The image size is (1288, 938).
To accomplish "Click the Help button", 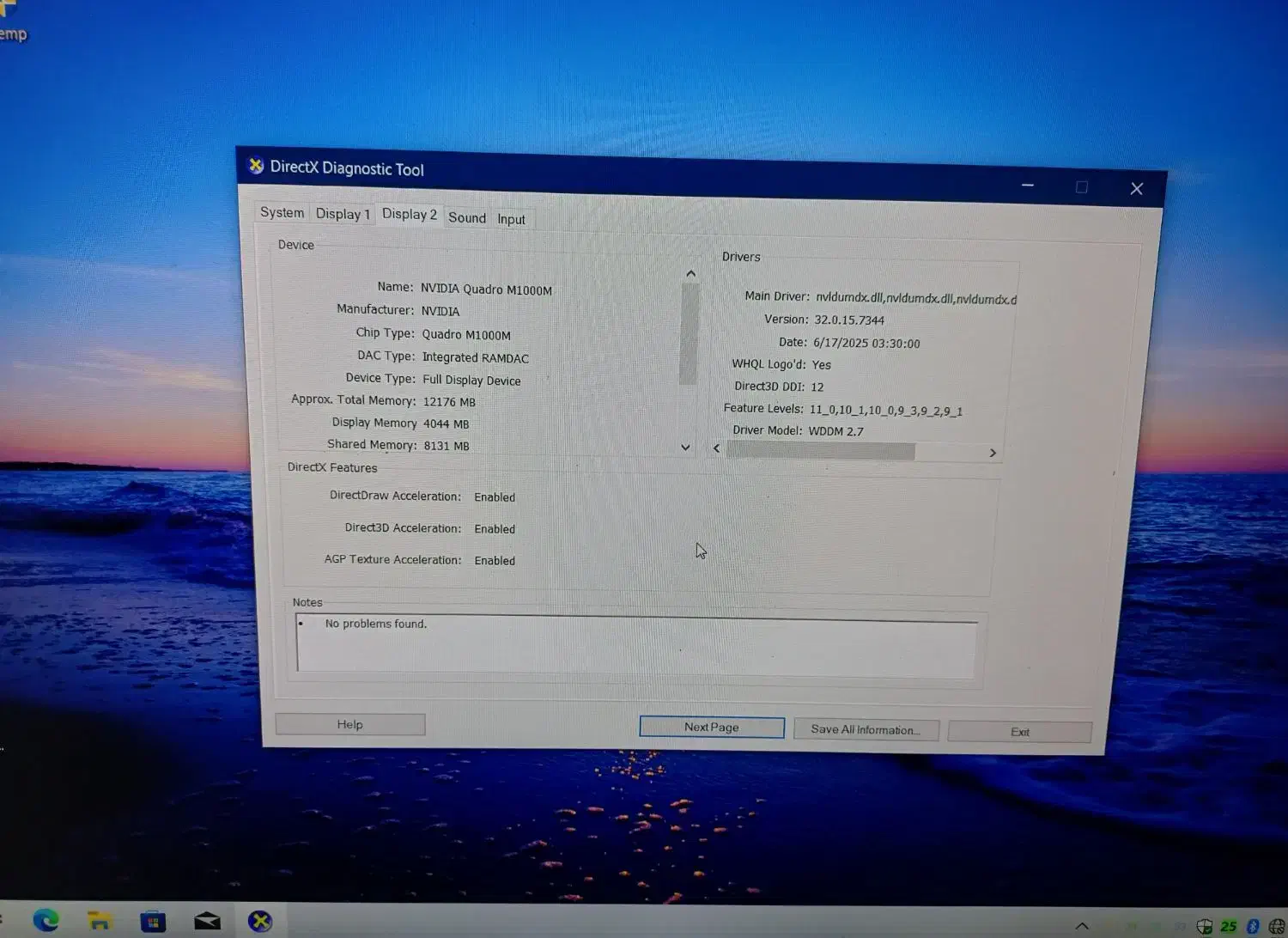I will pos(350,724).
